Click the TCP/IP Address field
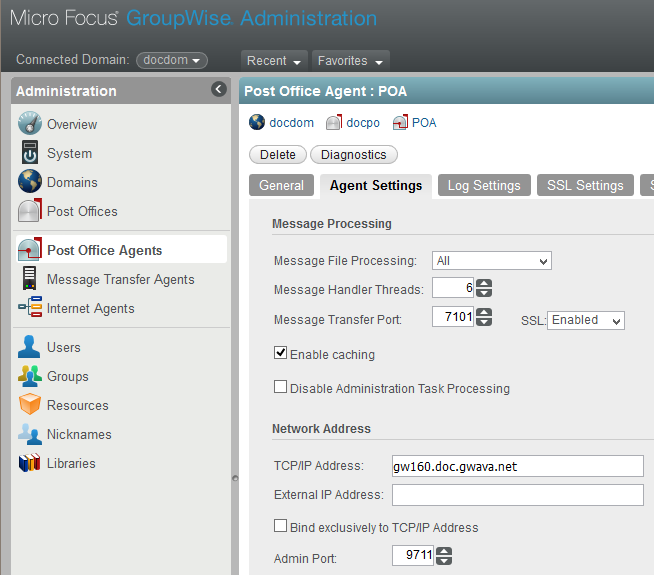This screenshot has width=654, height=575. [x=518, y=466]
